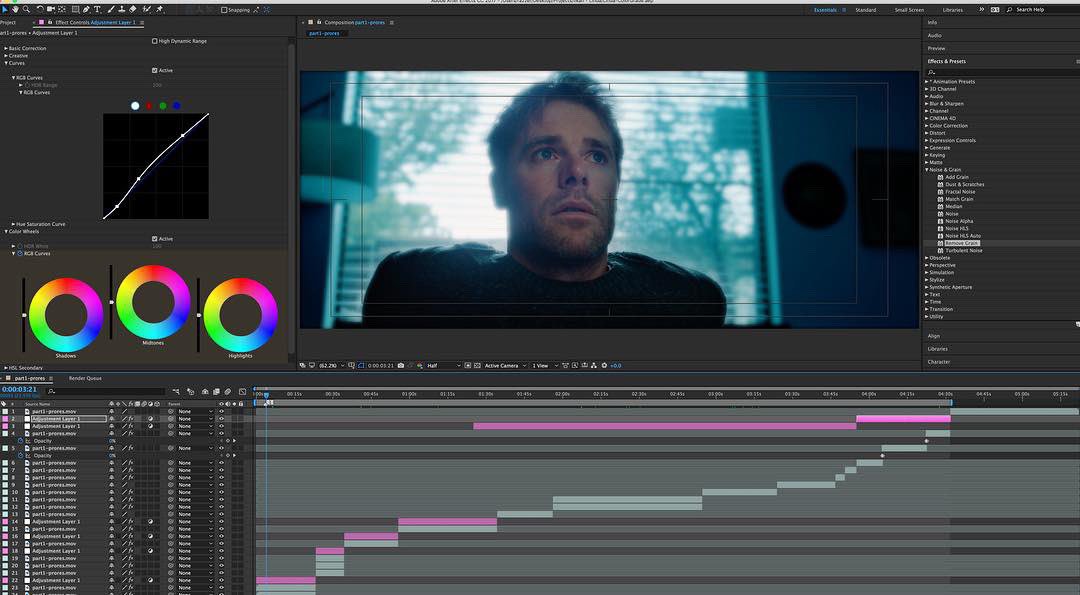This screenshot has height=595, width=1080.
Task: Select the Clone Stamp tool
Action: (x=121, y=9)
